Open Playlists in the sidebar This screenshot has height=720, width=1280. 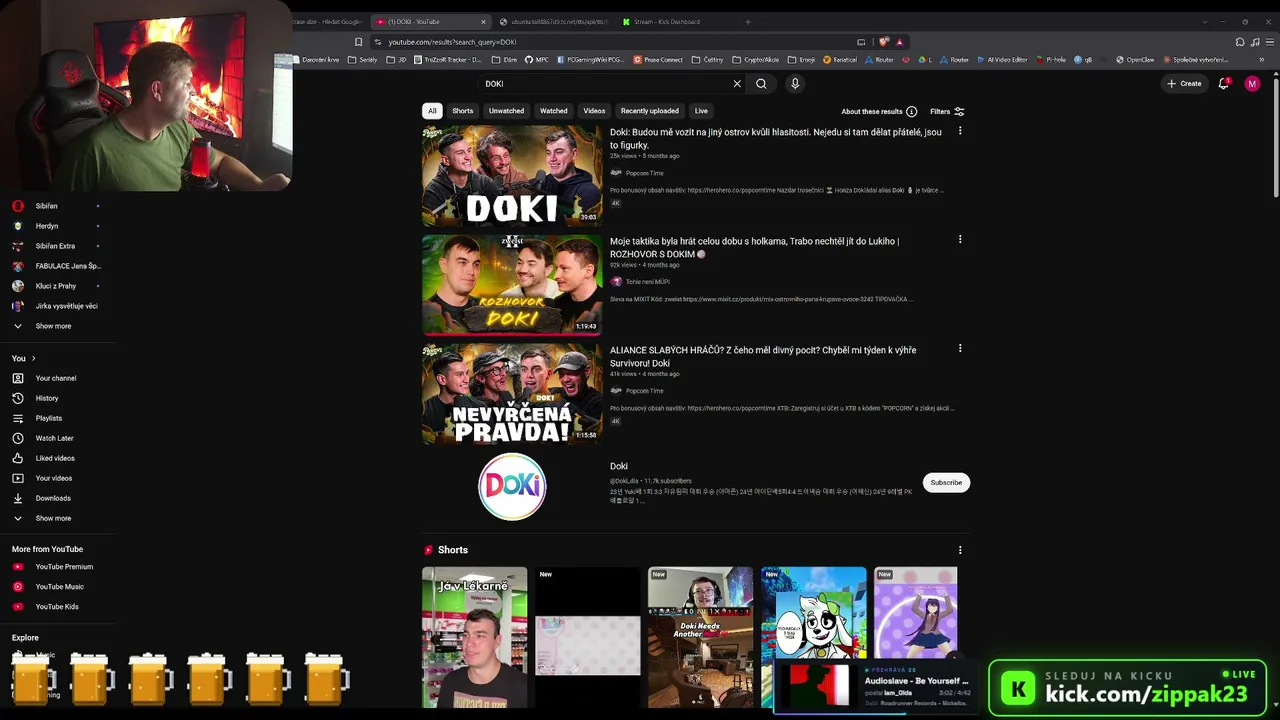[x=49, y=418]
